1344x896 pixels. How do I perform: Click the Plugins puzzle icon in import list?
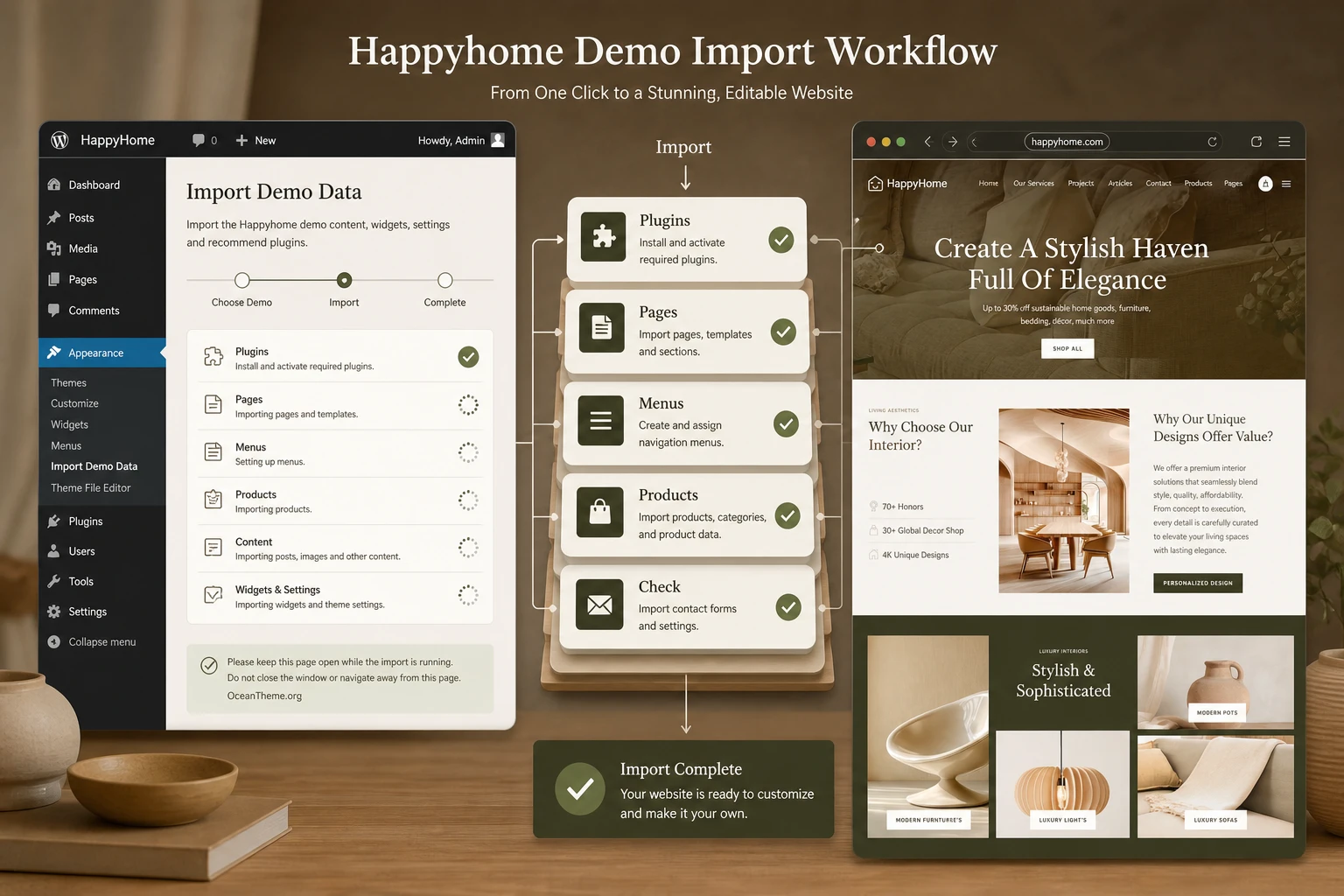(213, 356)
